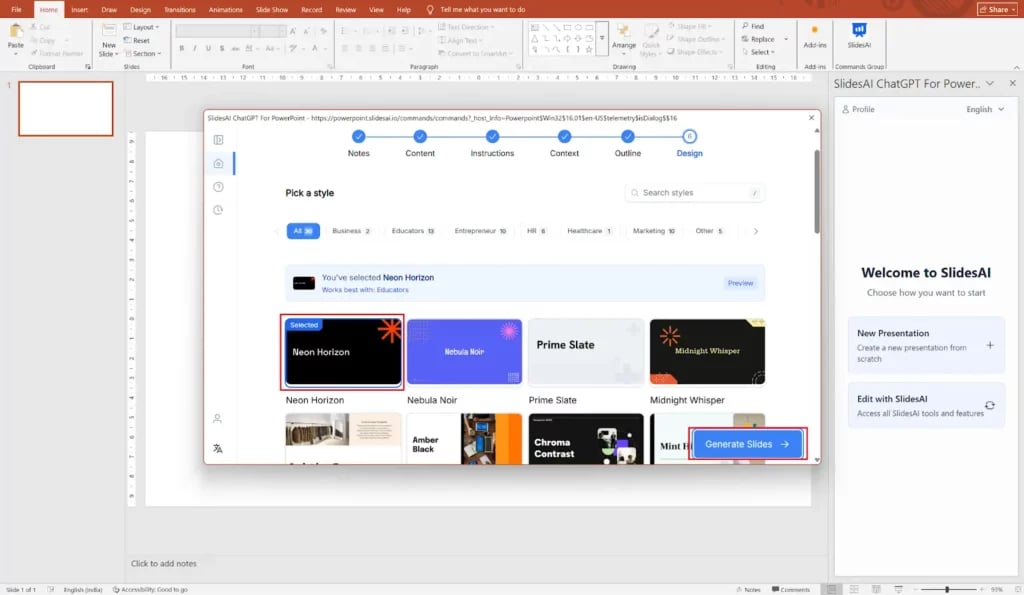This screenshot has height=595, width=1024.
Task: Switch to the Insert ribbon tab
Action: (79, 9)
